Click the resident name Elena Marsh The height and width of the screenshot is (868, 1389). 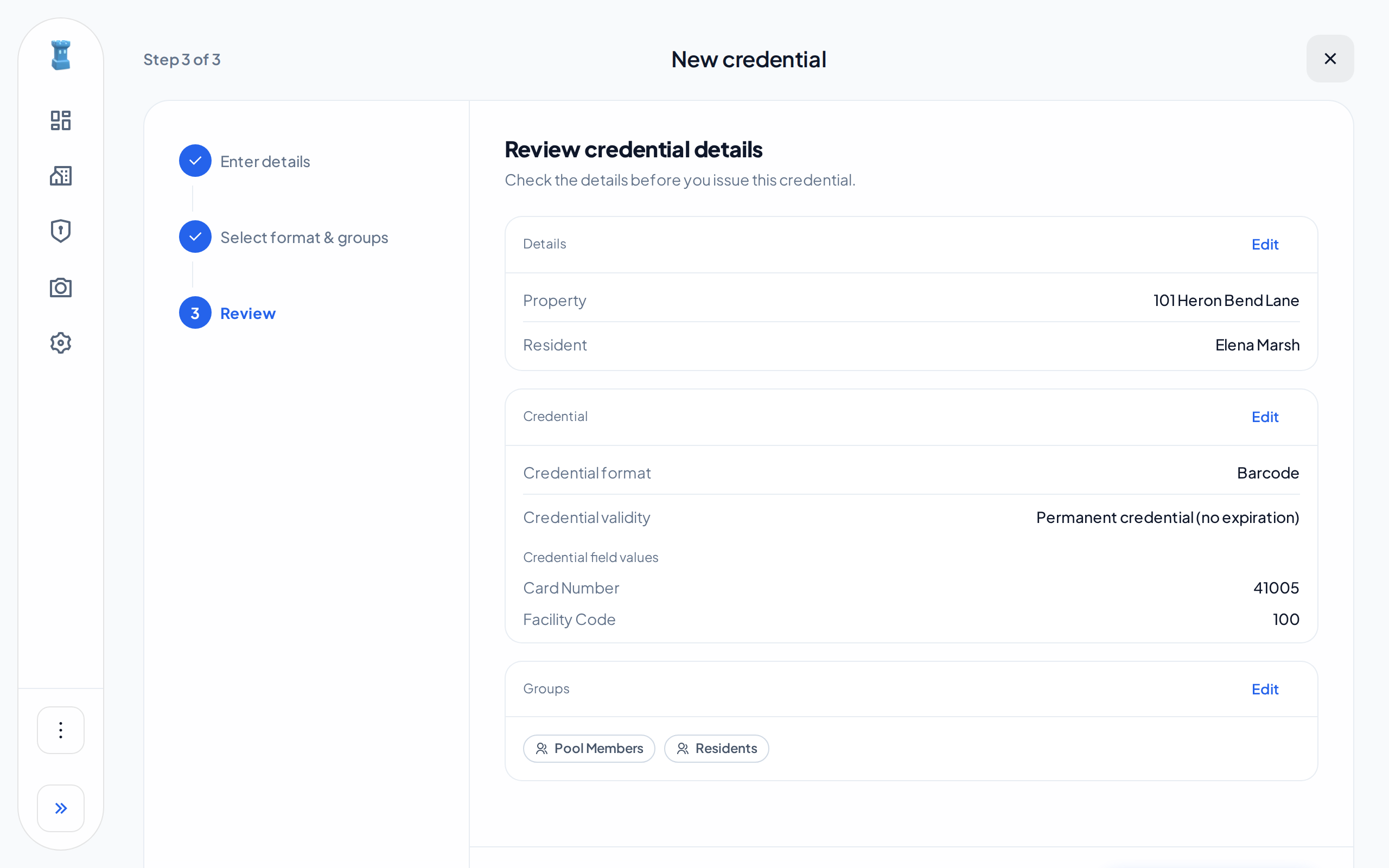(1257, 345)
